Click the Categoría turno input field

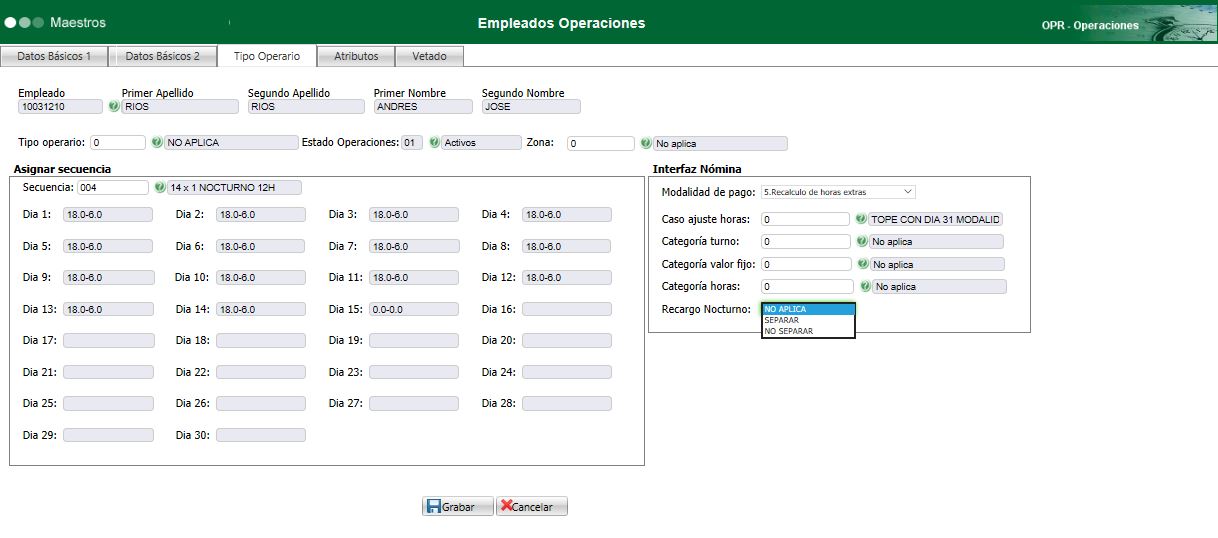coord(805,241)
